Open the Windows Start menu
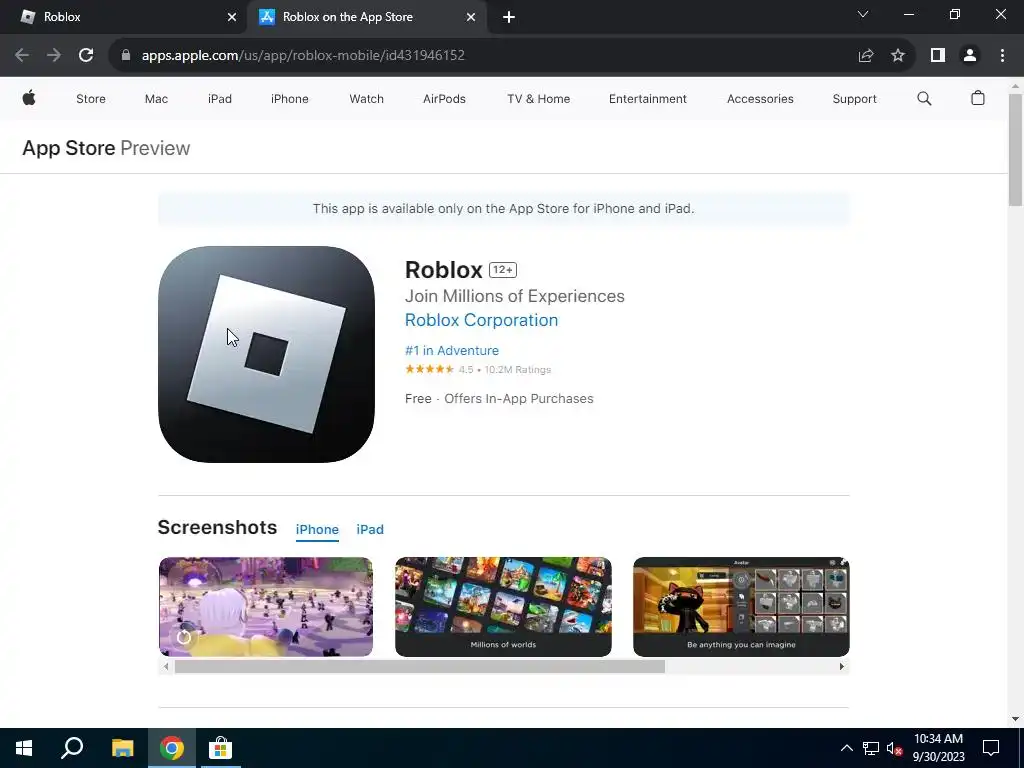 (x=24, y=748)
